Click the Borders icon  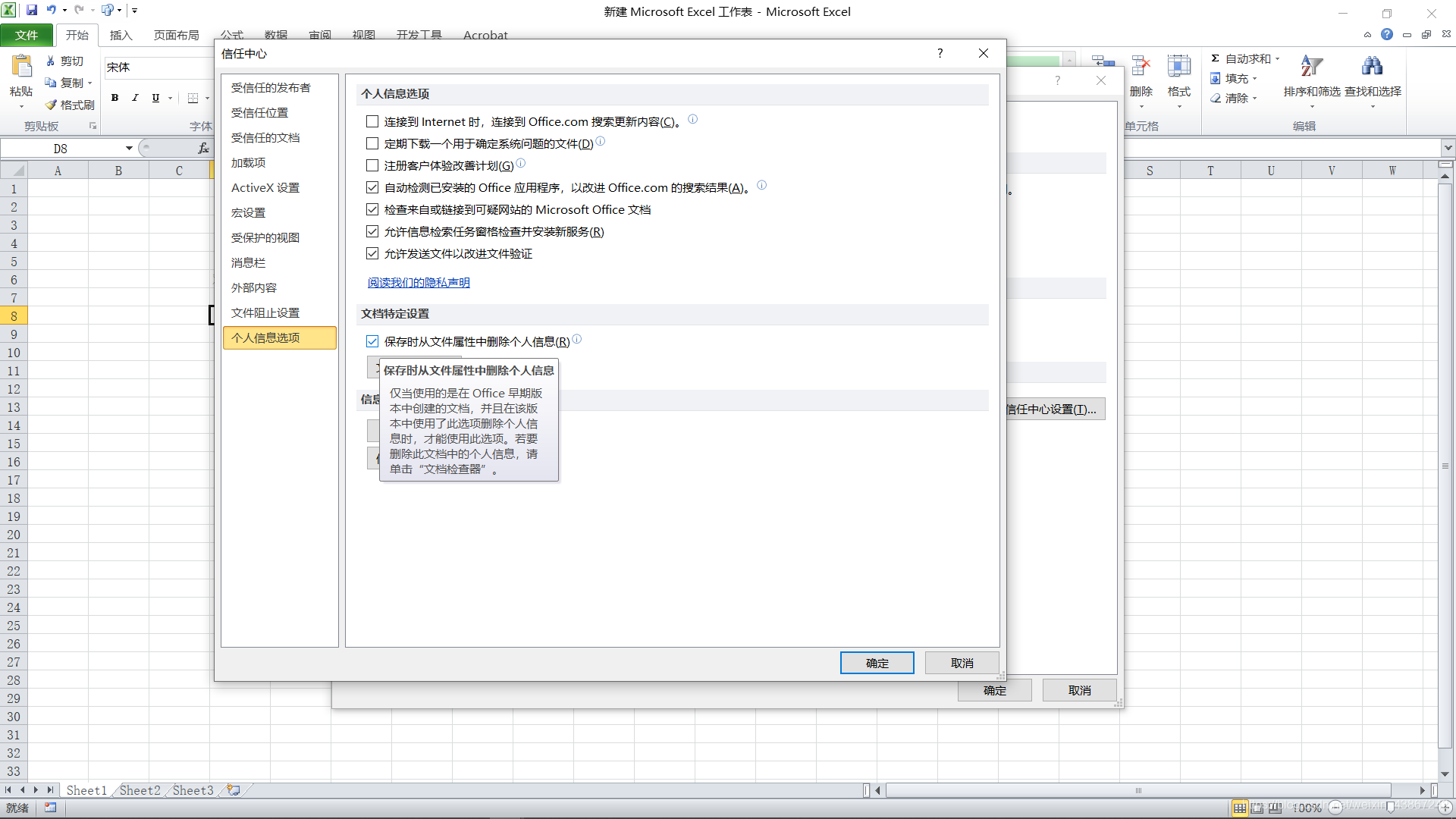tap(193, 98)
